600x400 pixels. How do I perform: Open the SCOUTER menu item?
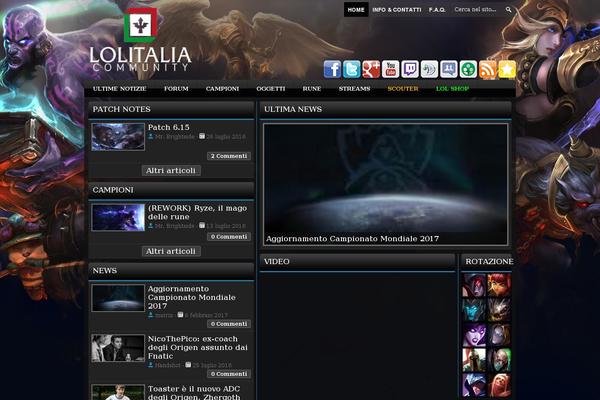click(403, 88)
